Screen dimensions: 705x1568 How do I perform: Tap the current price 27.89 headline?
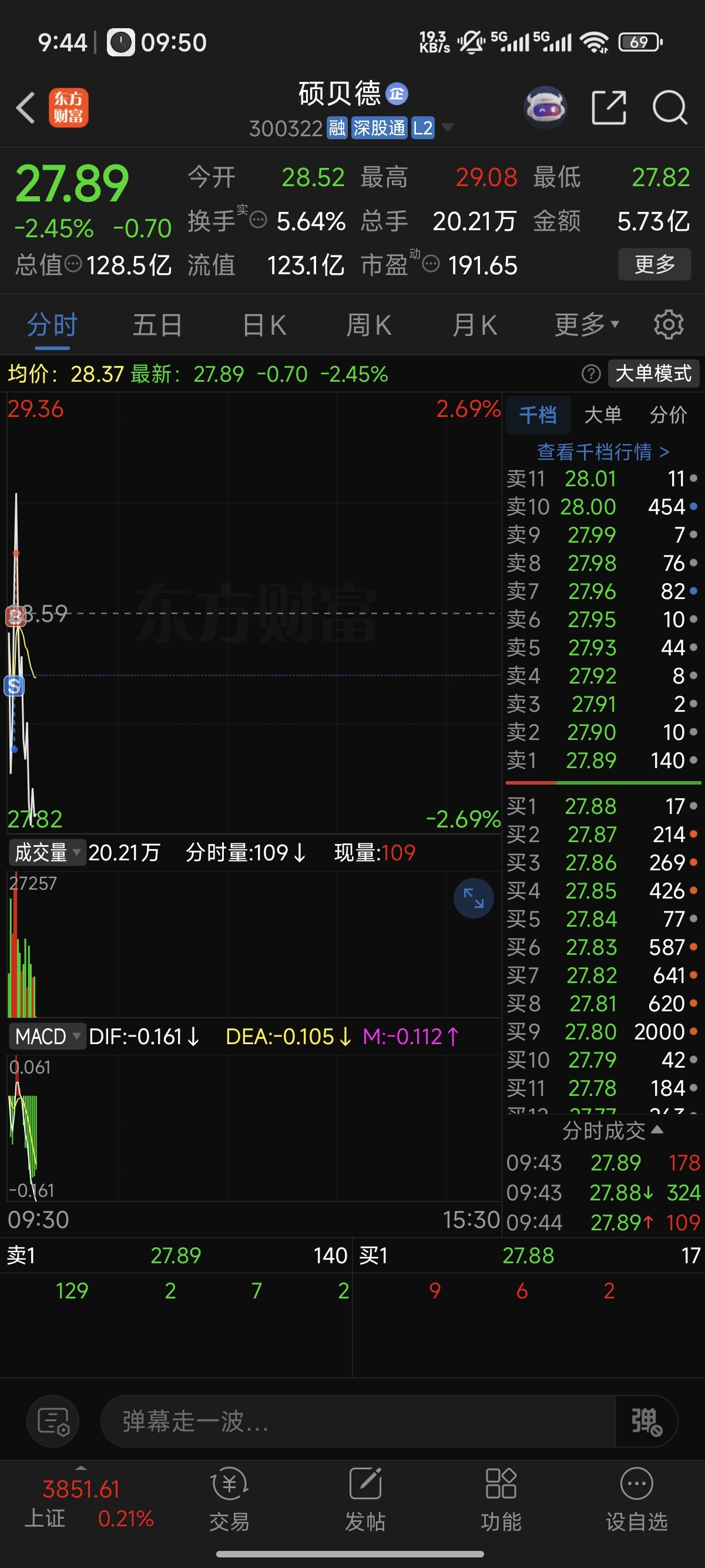pyautogui.click(x=72, y=184)
